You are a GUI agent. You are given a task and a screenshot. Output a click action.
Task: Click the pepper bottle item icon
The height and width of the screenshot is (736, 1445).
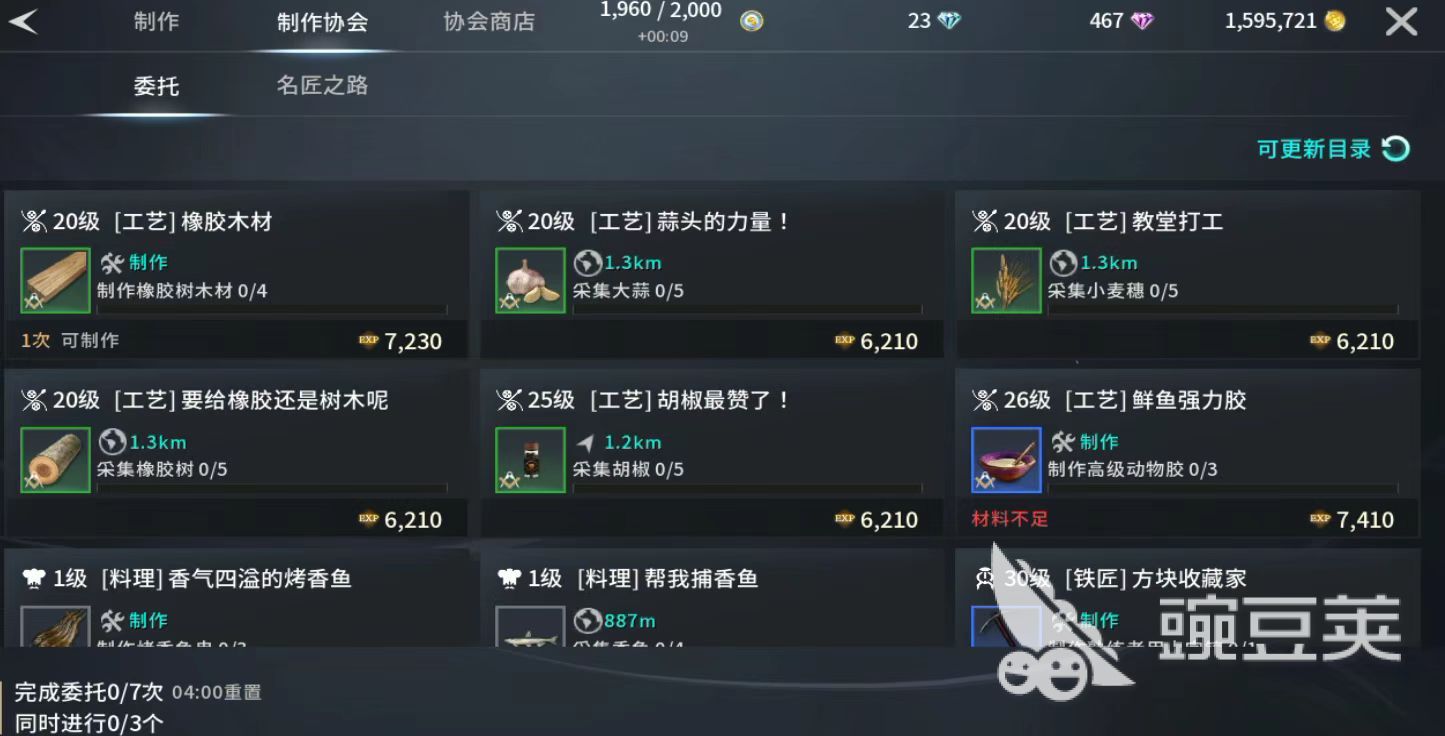point(530,460)
